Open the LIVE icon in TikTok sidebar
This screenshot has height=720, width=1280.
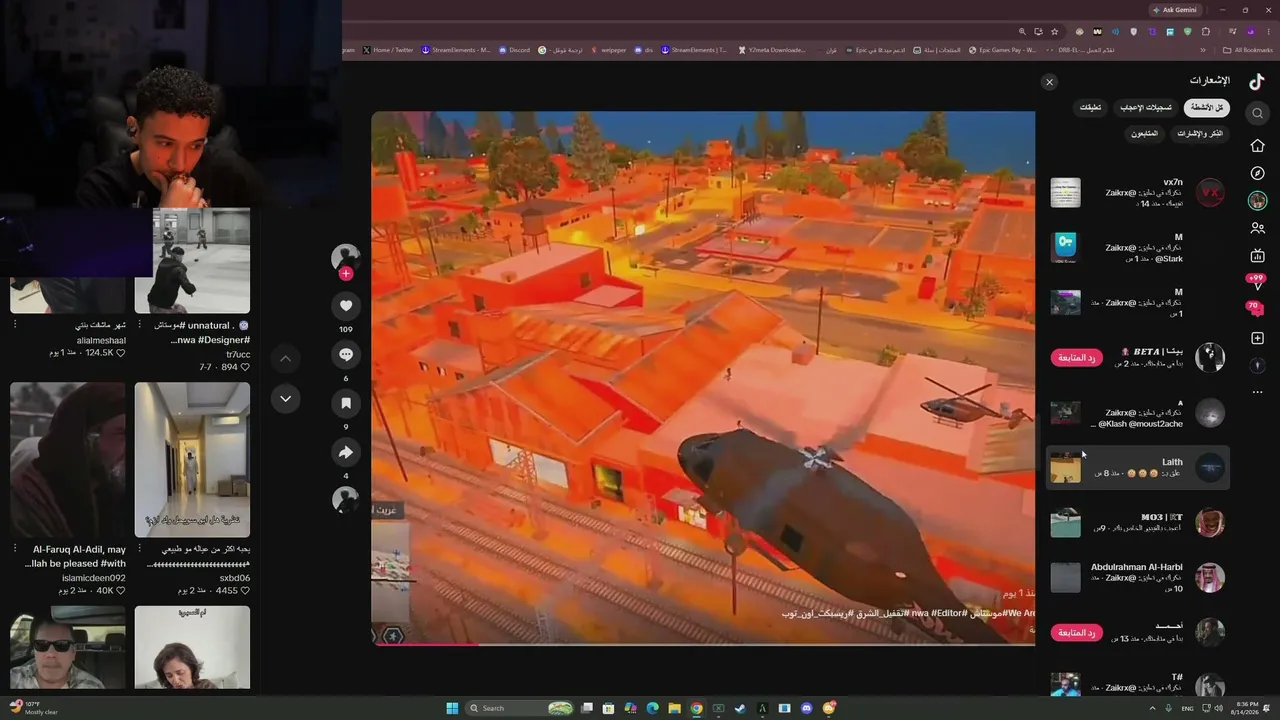pos(1258,256)
